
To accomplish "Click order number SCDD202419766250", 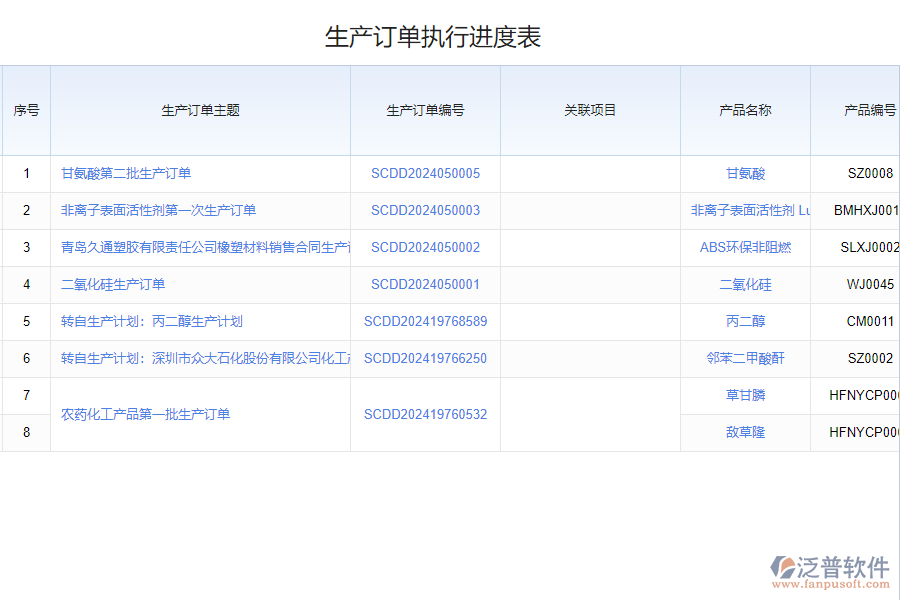I will pos(425,358).
